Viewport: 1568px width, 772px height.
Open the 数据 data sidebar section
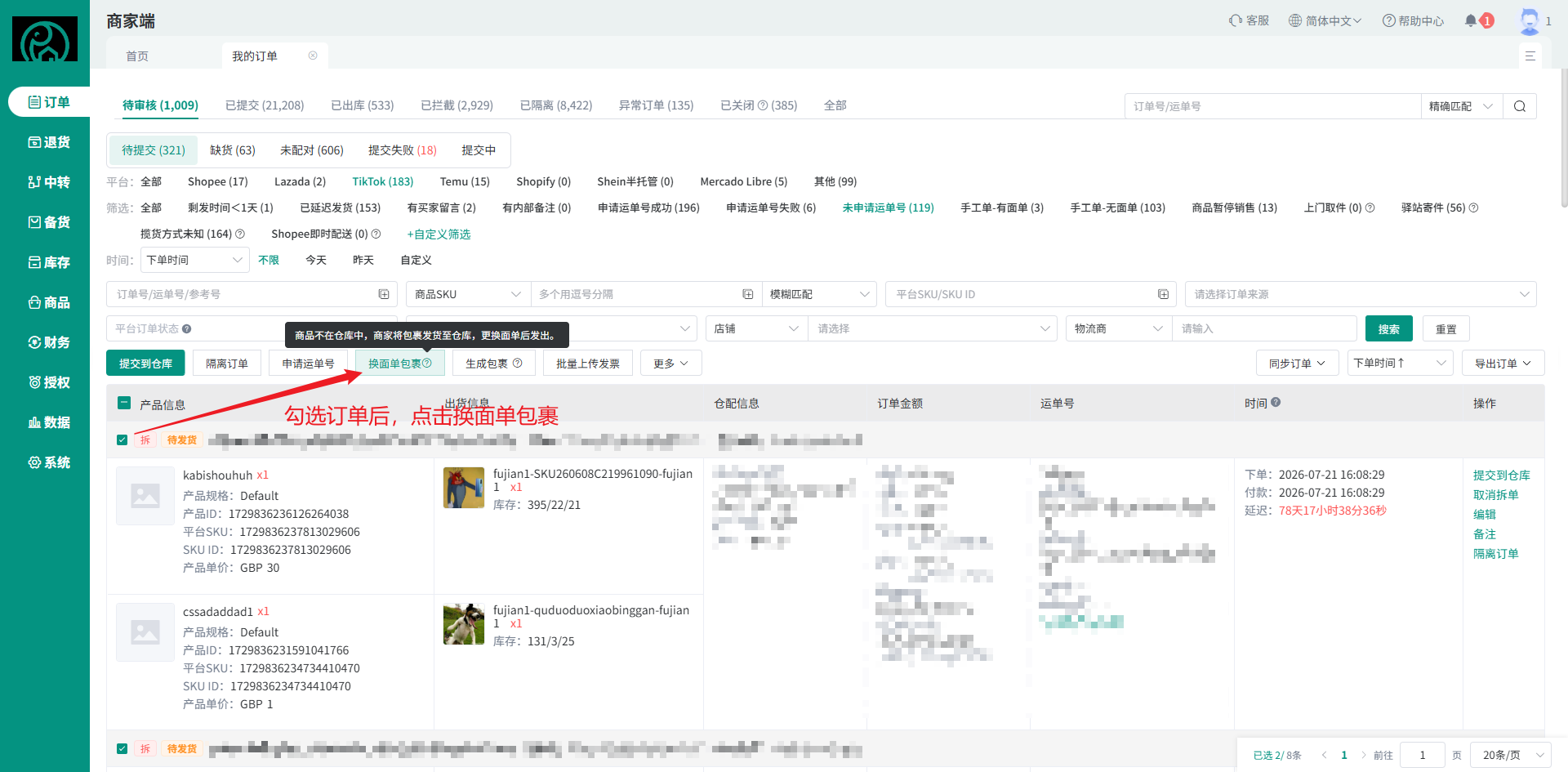pos(49,422)
